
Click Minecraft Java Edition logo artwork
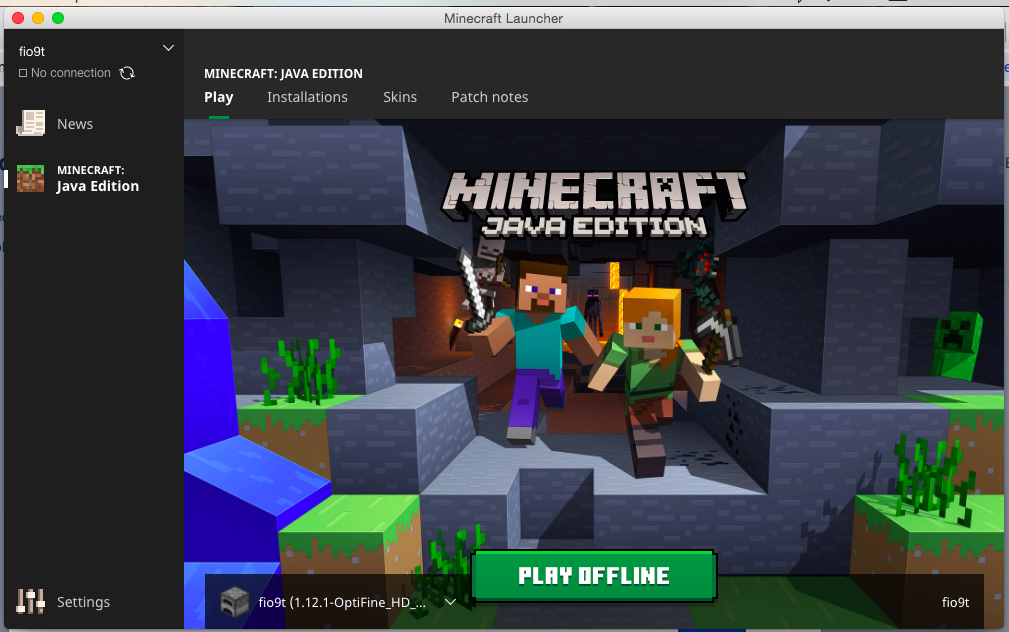coord(594,205)
